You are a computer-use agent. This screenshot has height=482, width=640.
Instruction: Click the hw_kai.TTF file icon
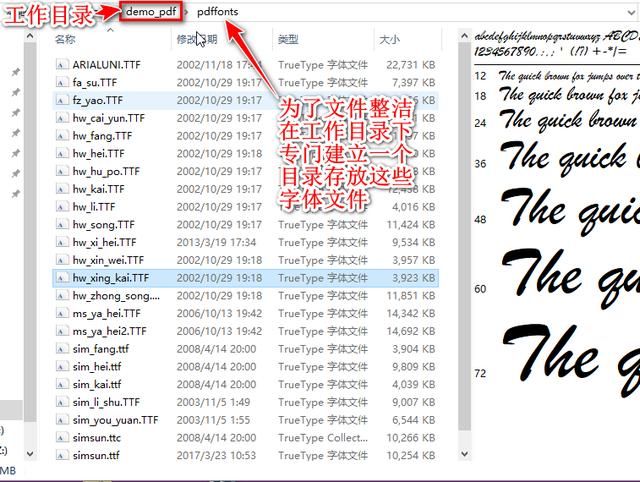coord(62,189)
